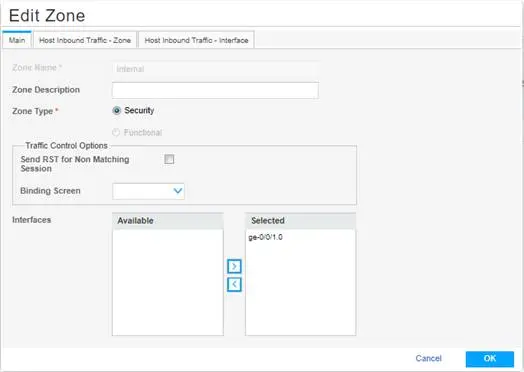Screen dimensions: 524x372
Task: Select the Functional zone type radio
Action: (116, 132)
